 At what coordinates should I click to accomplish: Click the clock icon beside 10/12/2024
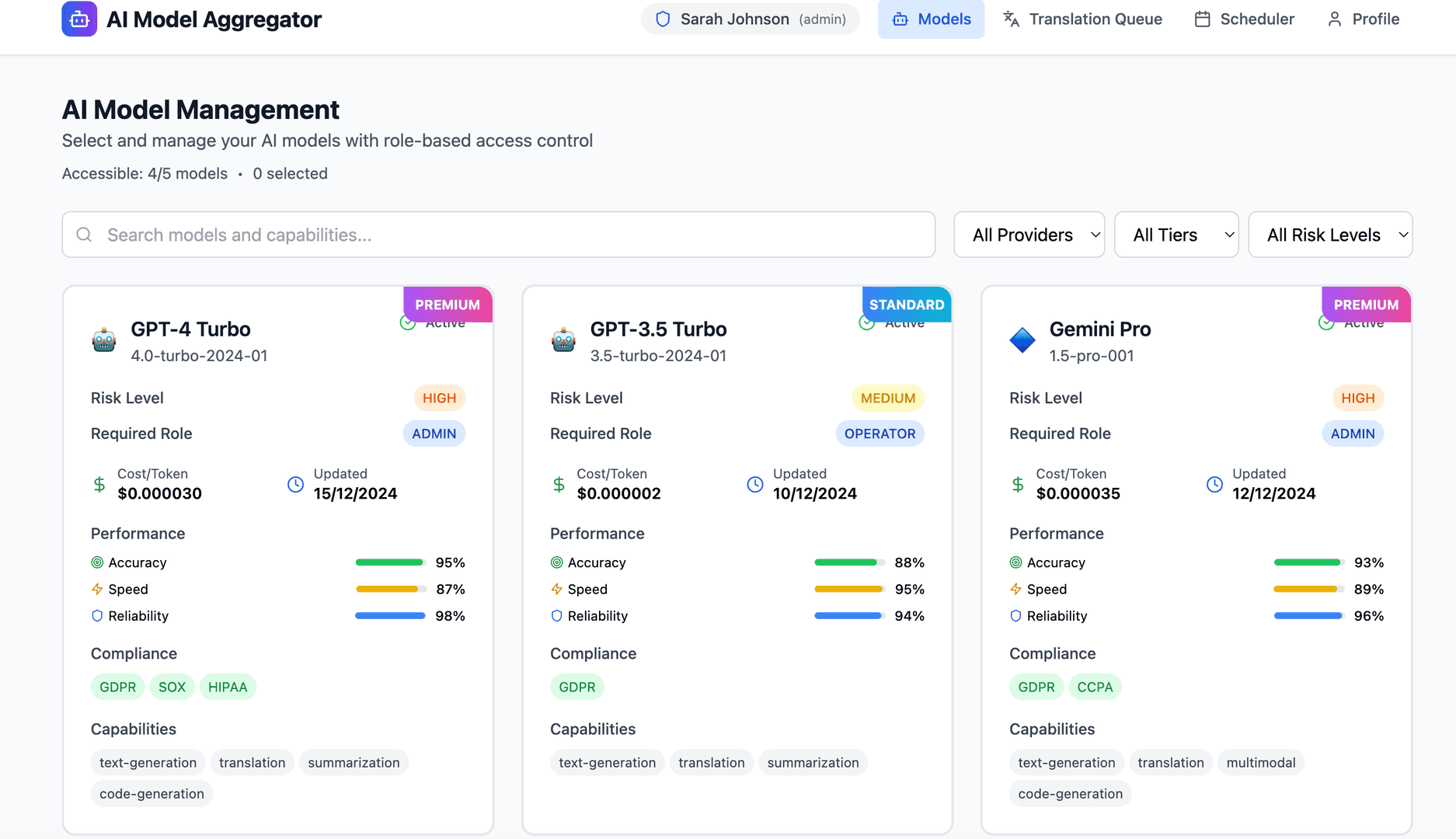tap(754, 485)
